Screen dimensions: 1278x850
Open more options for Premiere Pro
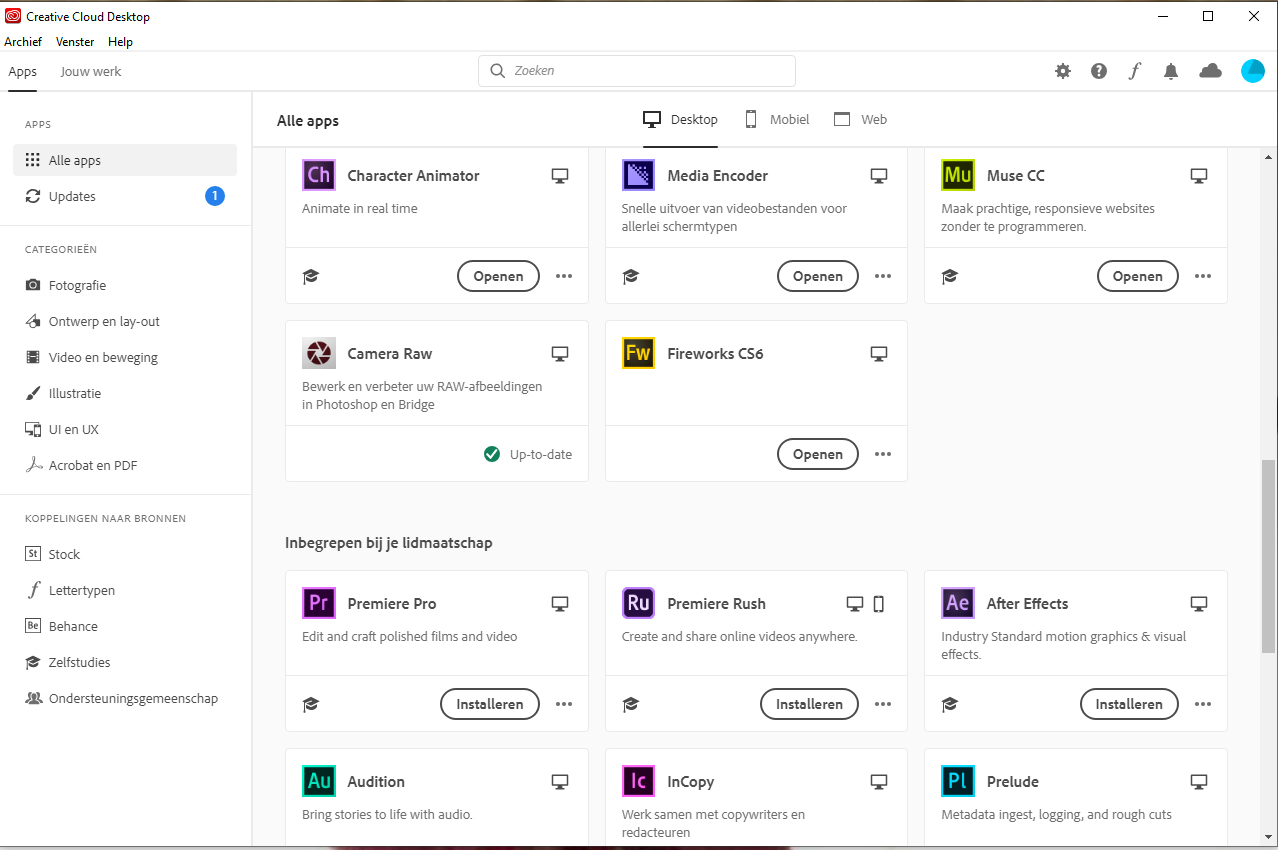pyautogui.click(x=564, y=704)
